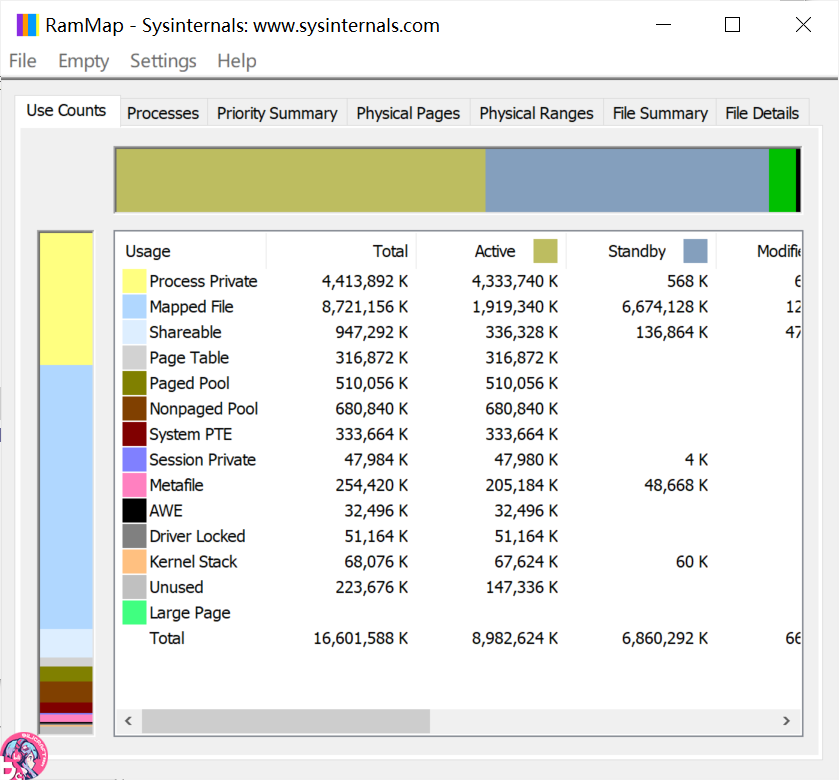Switch to the Use Counts tab
Image resolution: width=839 pixels, height=780 pixels.
(x=66, y=111)
